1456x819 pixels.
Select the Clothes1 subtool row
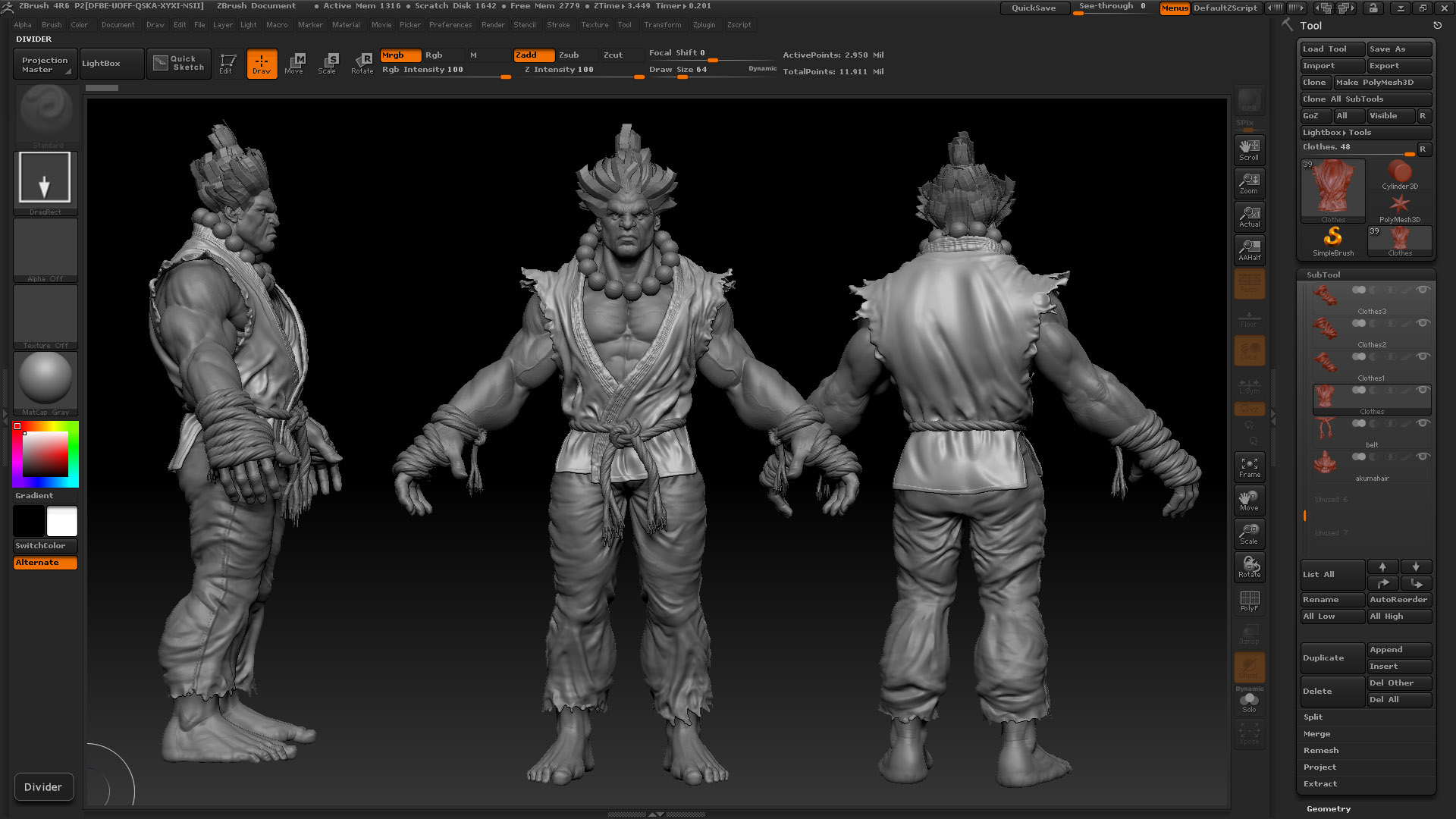coord(1372,366)
